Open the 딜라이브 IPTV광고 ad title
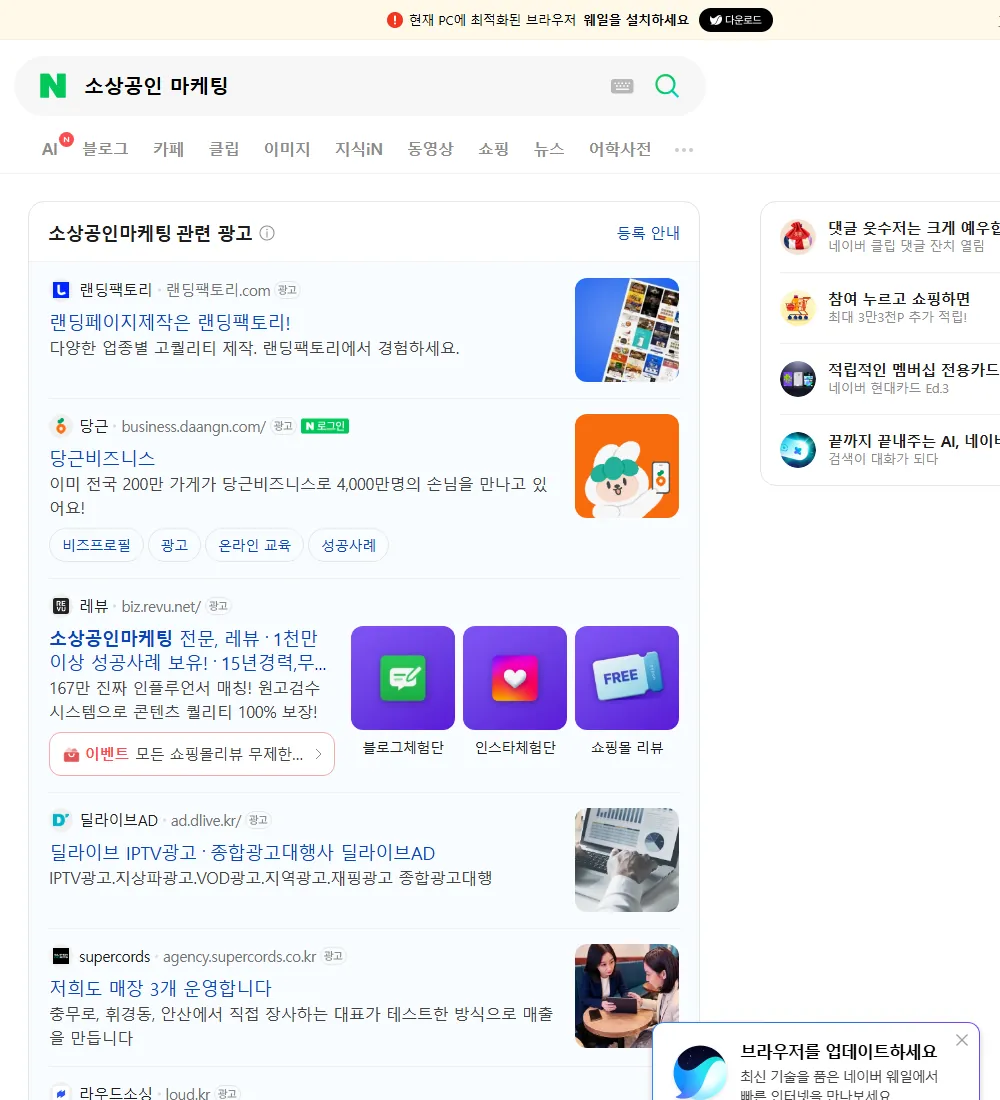The width and height of the screenshot is (1000, 1100). coord(242,852)
